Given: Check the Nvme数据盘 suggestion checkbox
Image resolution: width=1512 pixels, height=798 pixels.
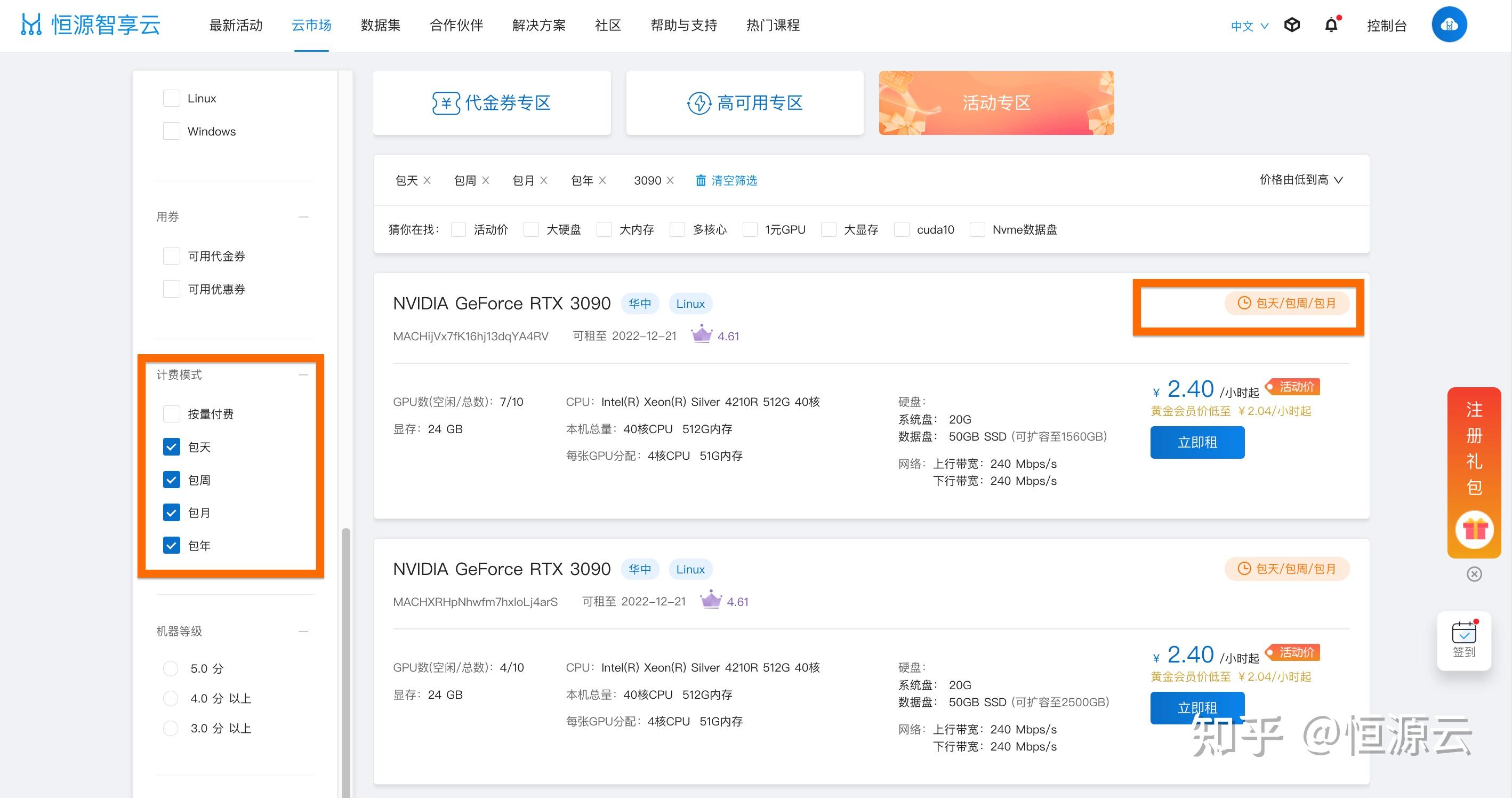Looking at the screenshot, I should [x=977, y=229].
